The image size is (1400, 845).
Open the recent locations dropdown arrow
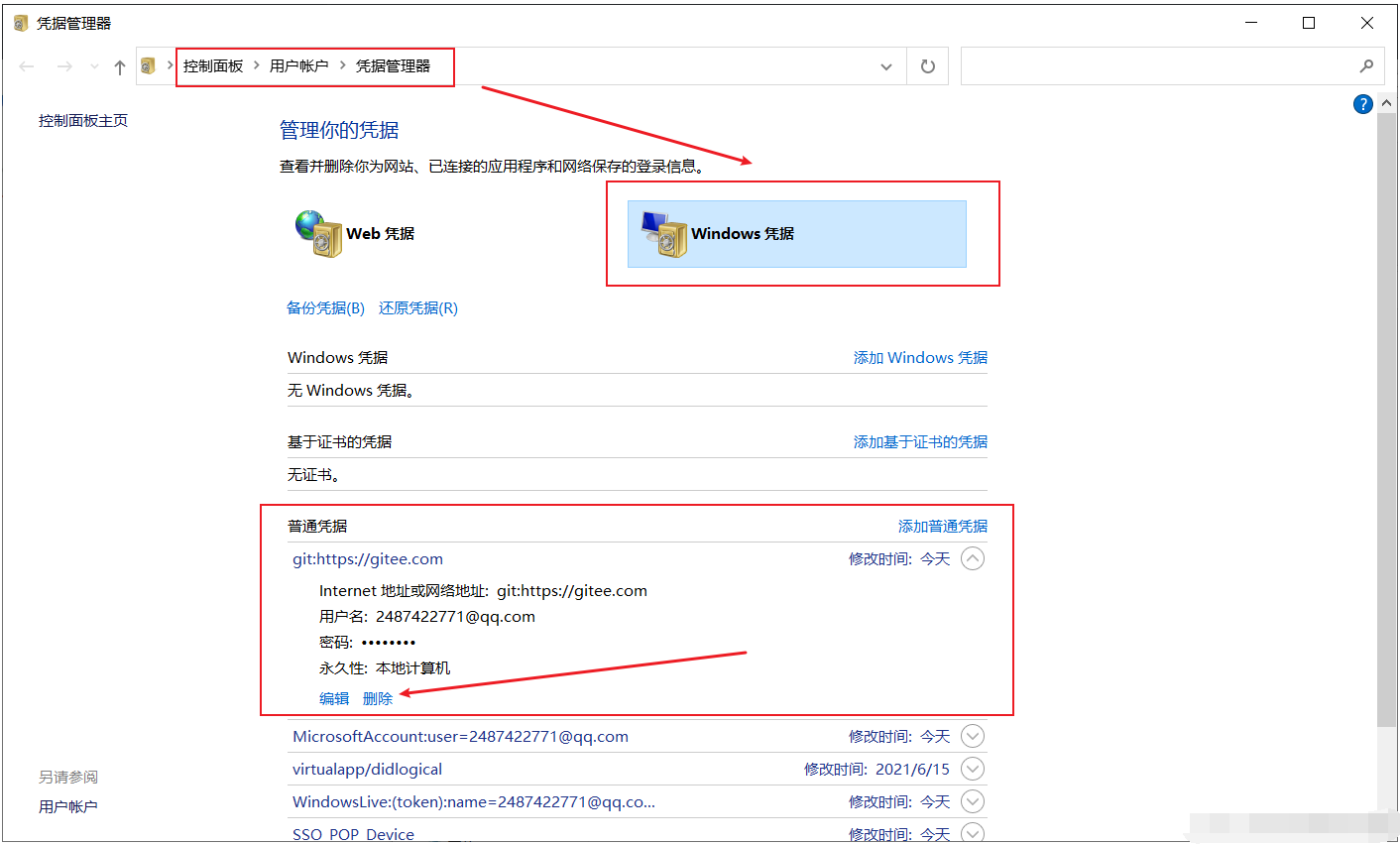point(94,66)
